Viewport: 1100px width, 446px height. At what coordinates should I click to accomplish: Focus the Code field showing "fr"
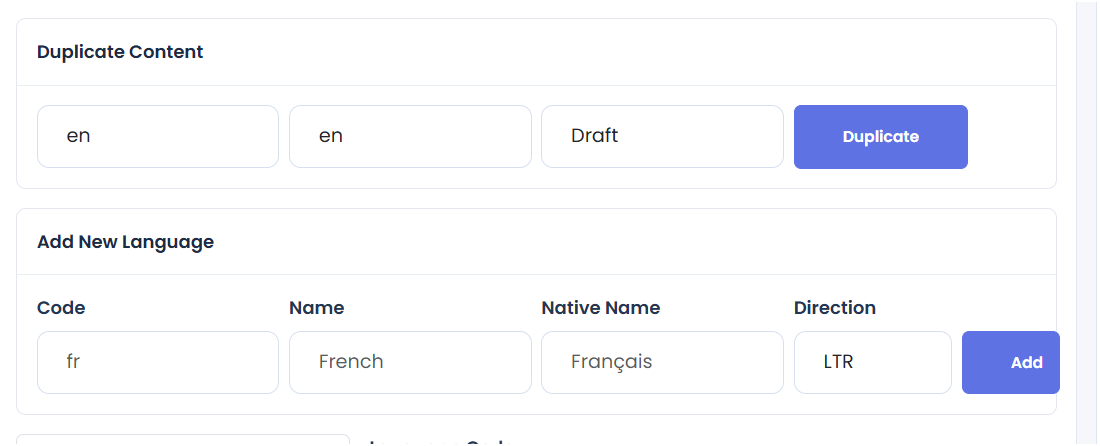coord(158,363)
